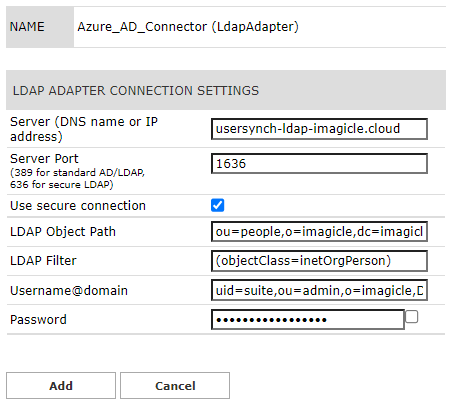Select the Server Port field containing 1636
The width and height of the screenshot is (451, 404).
click(319, 163)
